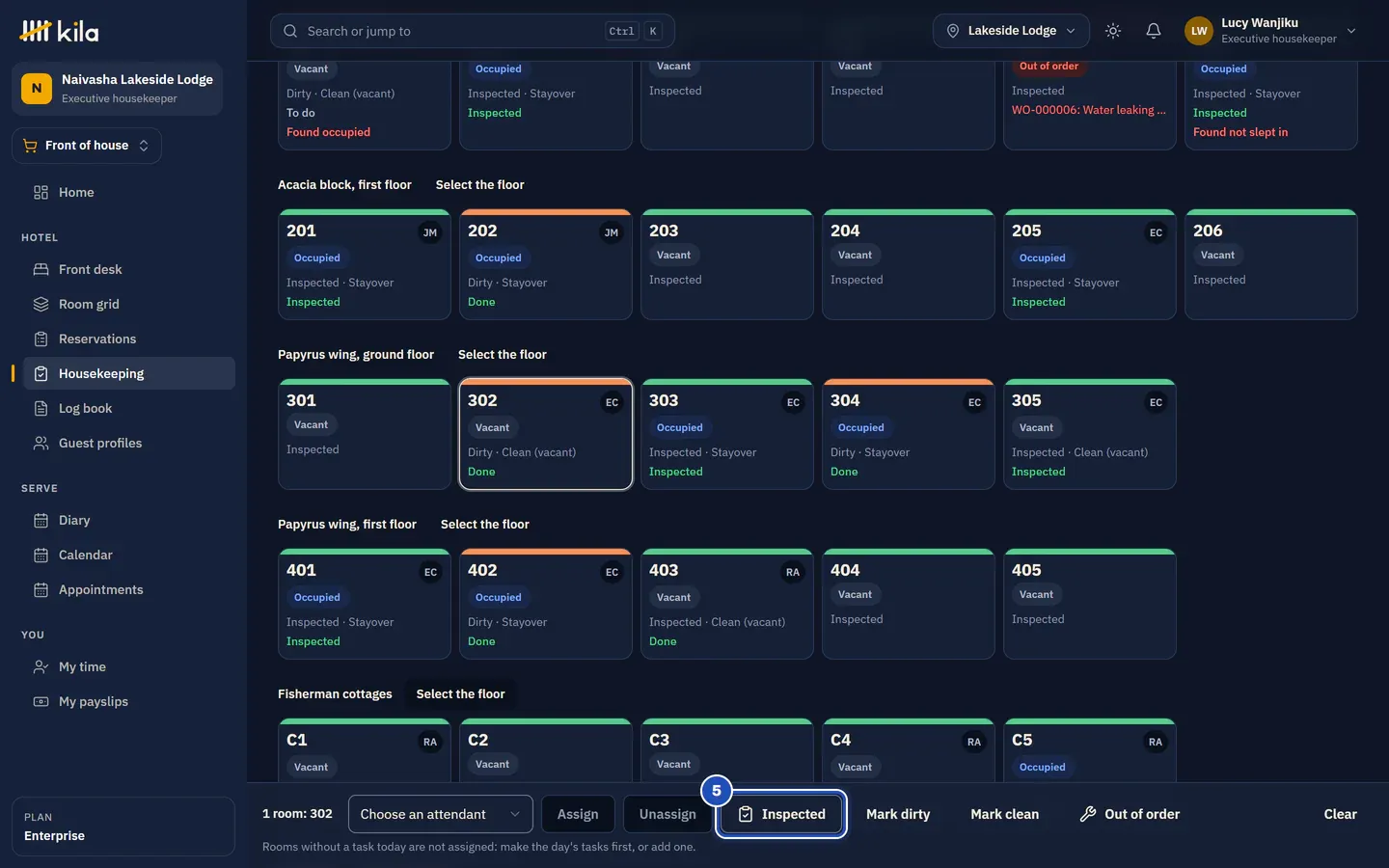1389x868 pixels.
Task: Select the floor for Papyrus wing, ground floor
Action: point(503,354)
